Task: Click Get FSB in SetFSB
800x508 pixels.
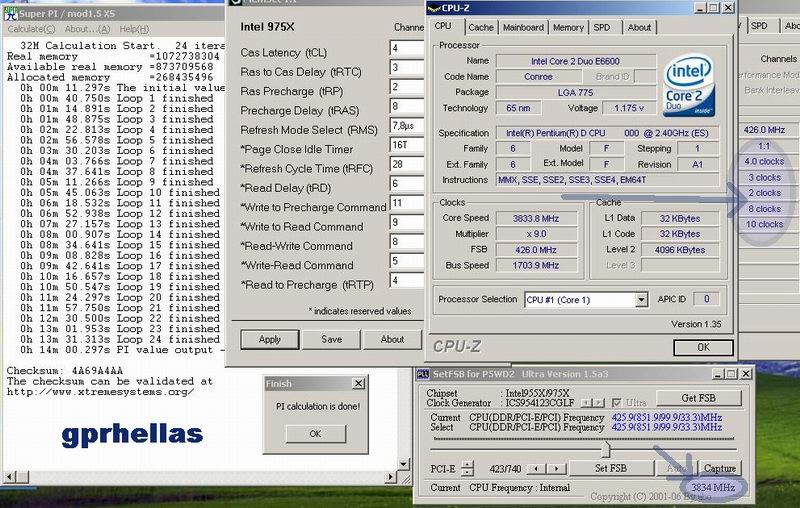Action: tap(698, 398)
